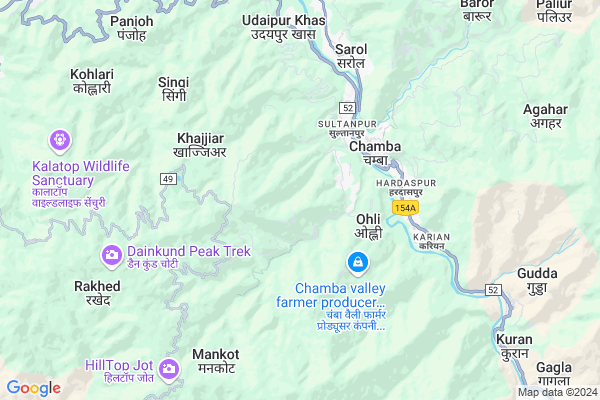Click the route 52 shield near Sarol
This screenshot has height=400, width=600.
(347, 108)
